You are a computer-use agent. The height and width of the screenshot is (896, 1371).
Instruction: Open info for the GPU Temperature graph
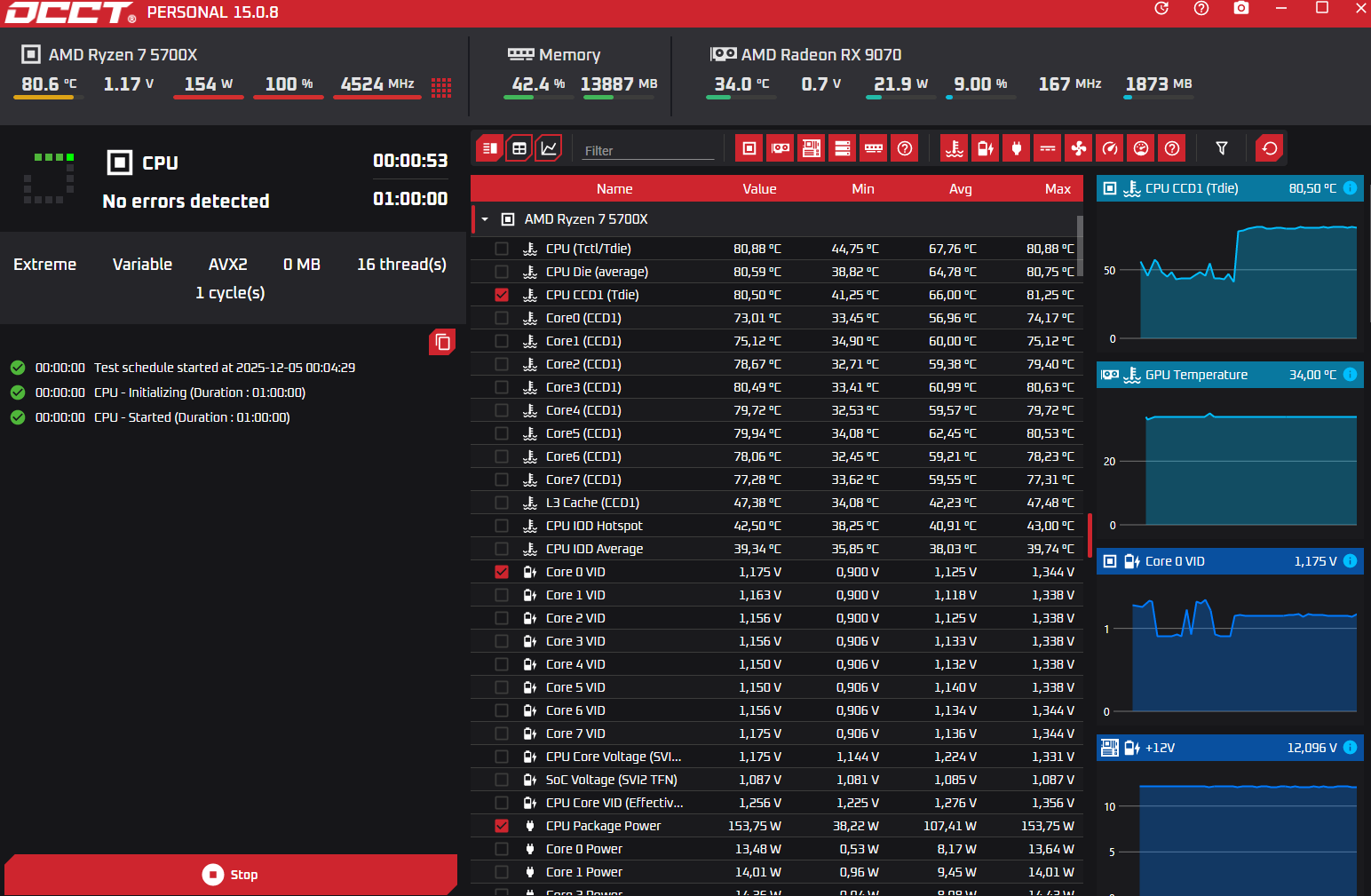pos(1350,375)
